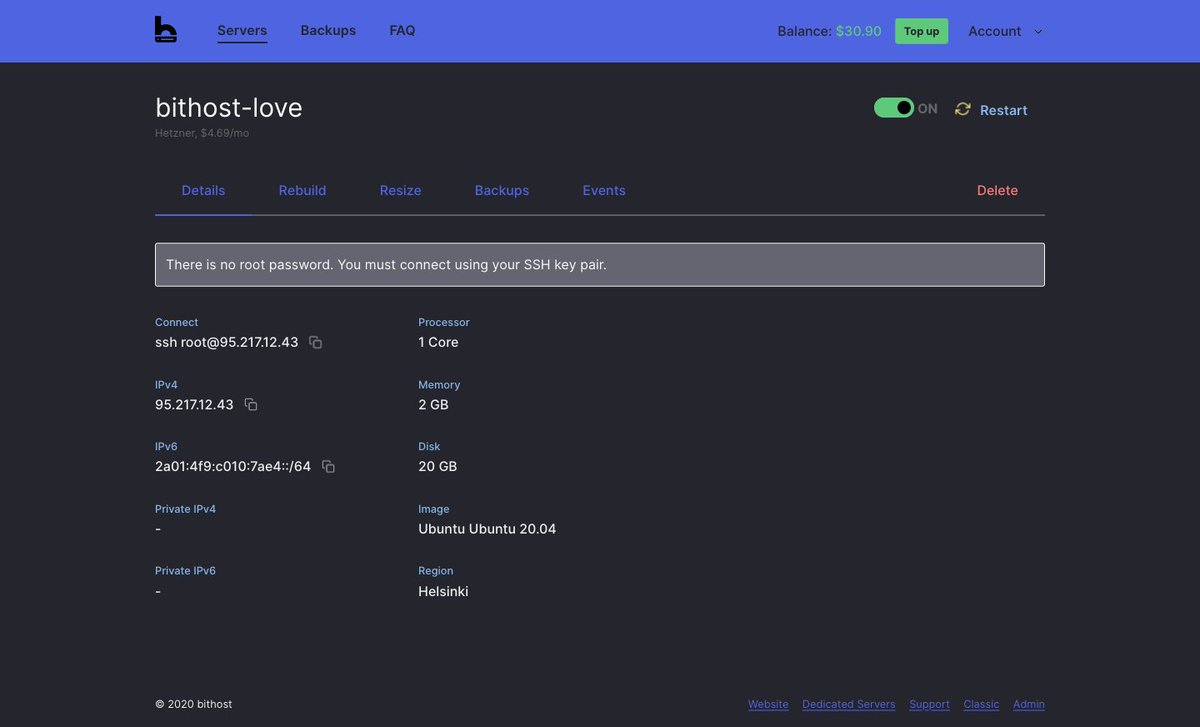
Task: Open the Support footer link
Action: point(929,704)
